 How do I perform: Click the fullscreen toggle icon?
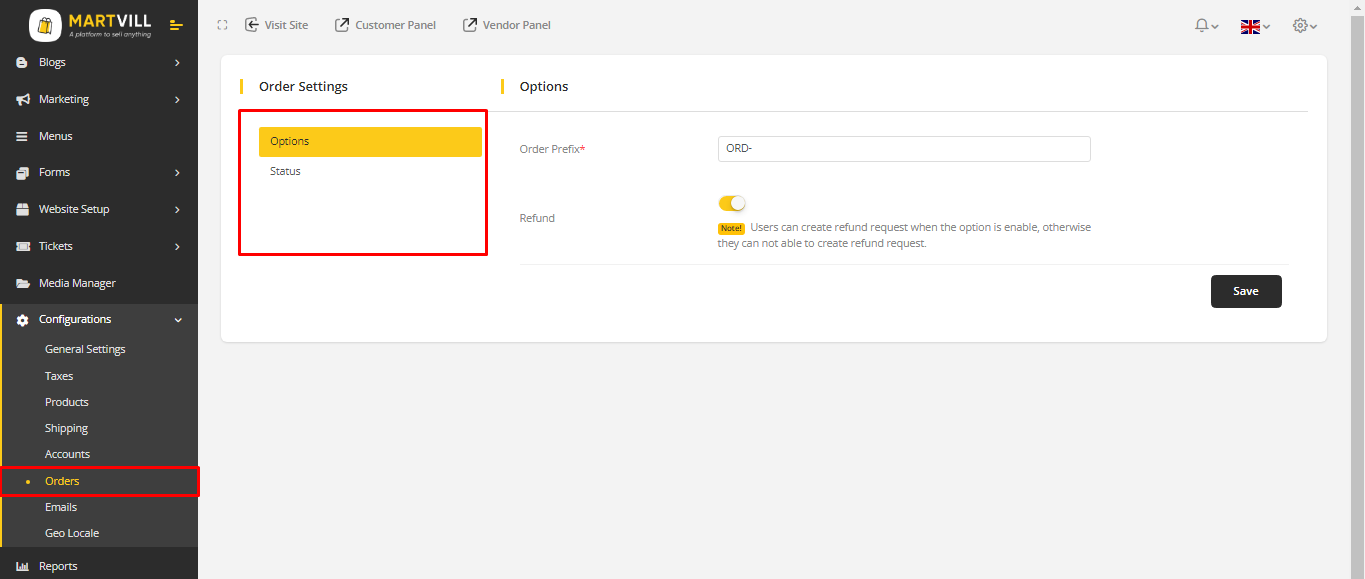223,25
